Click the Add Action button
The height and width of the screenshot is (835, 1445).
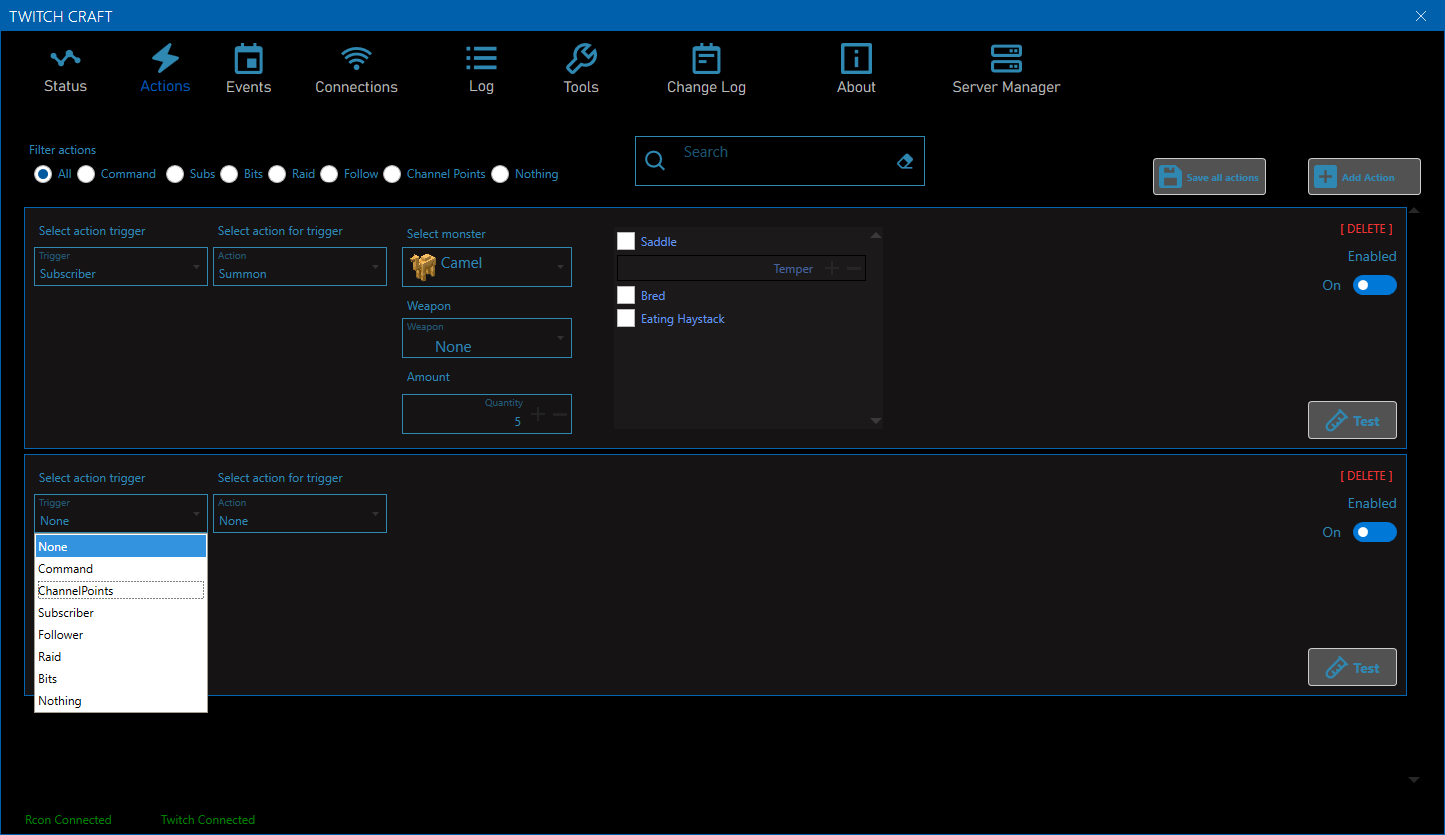[x=1364, y=177]
